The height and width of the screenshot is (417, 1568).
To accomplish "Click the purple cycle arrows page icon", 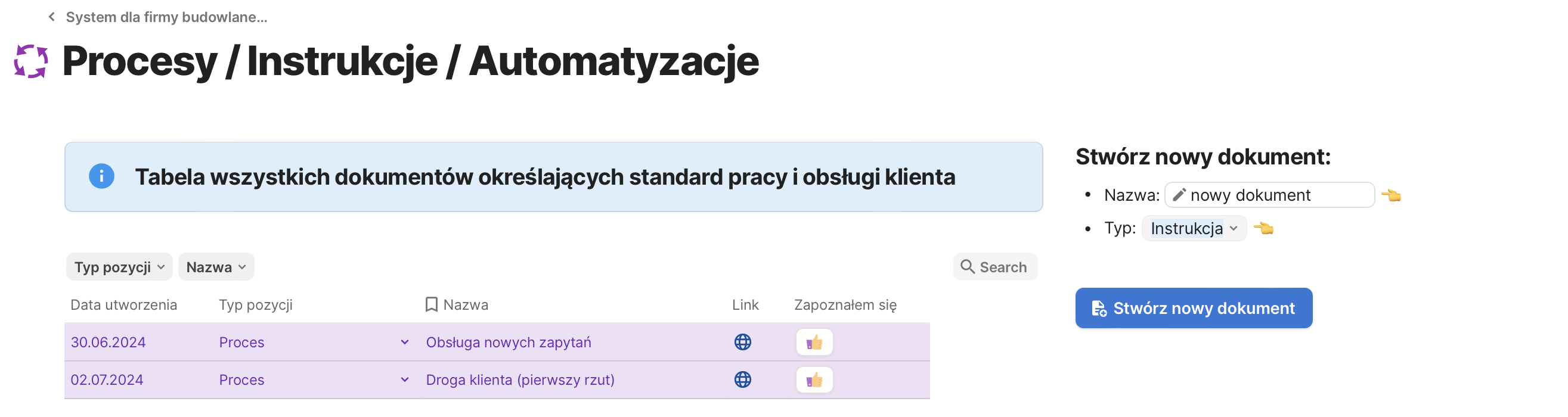I will tap(31, 61).
